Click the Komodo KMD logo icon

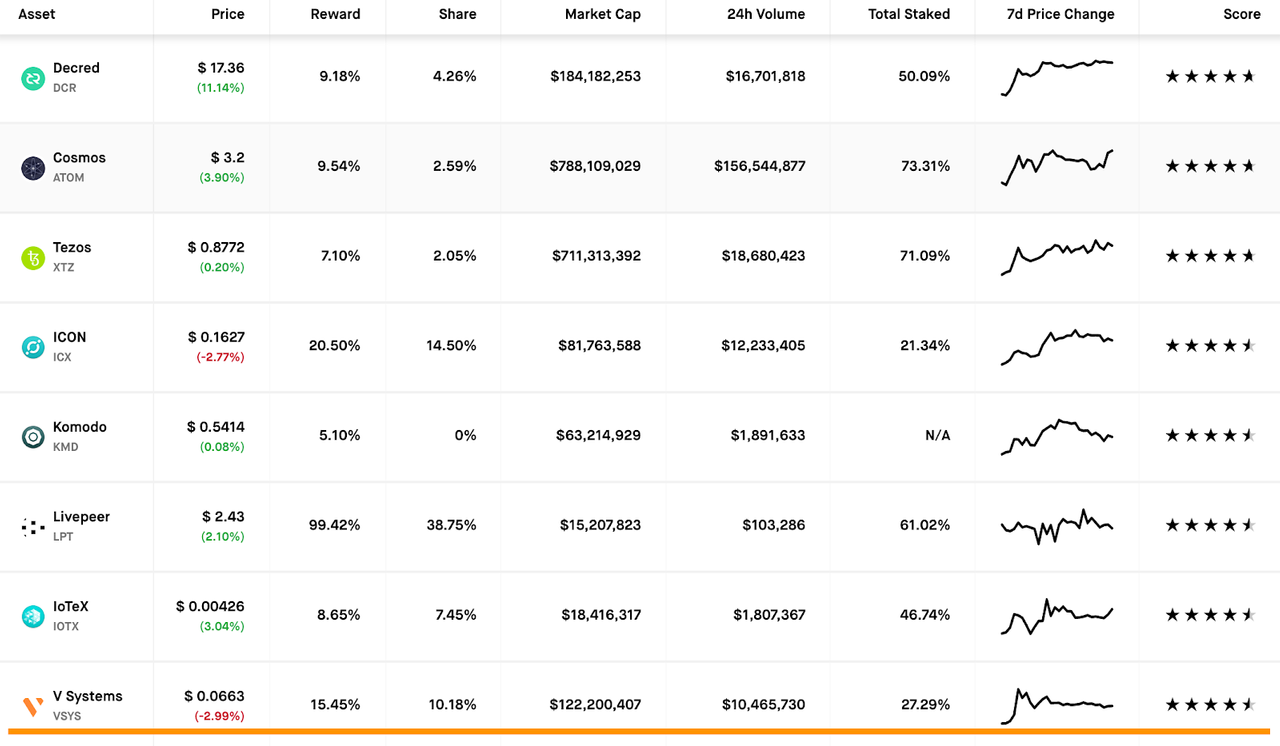click(33, 437)
